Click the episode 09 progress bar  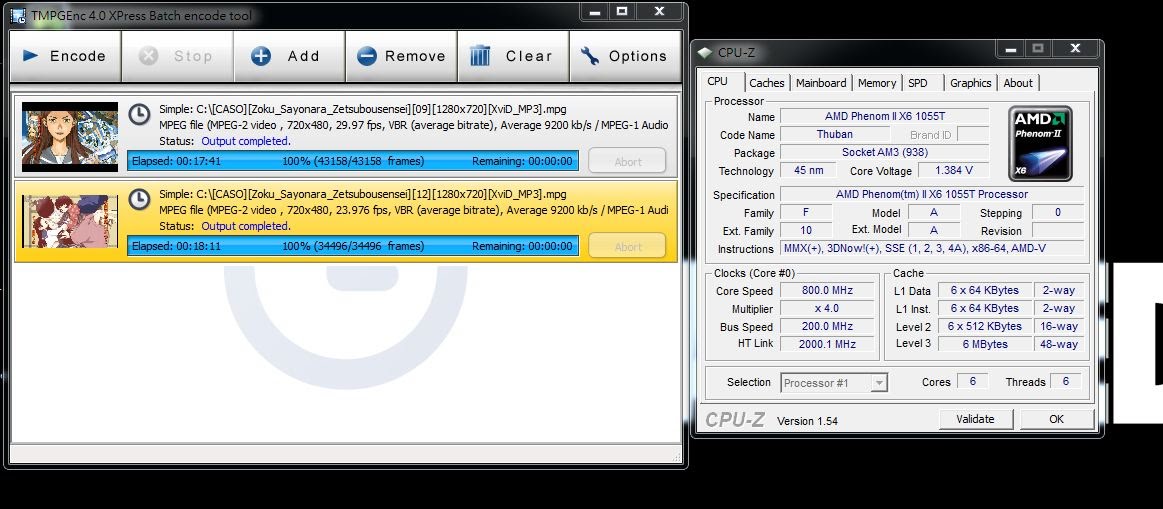point(352,161)
